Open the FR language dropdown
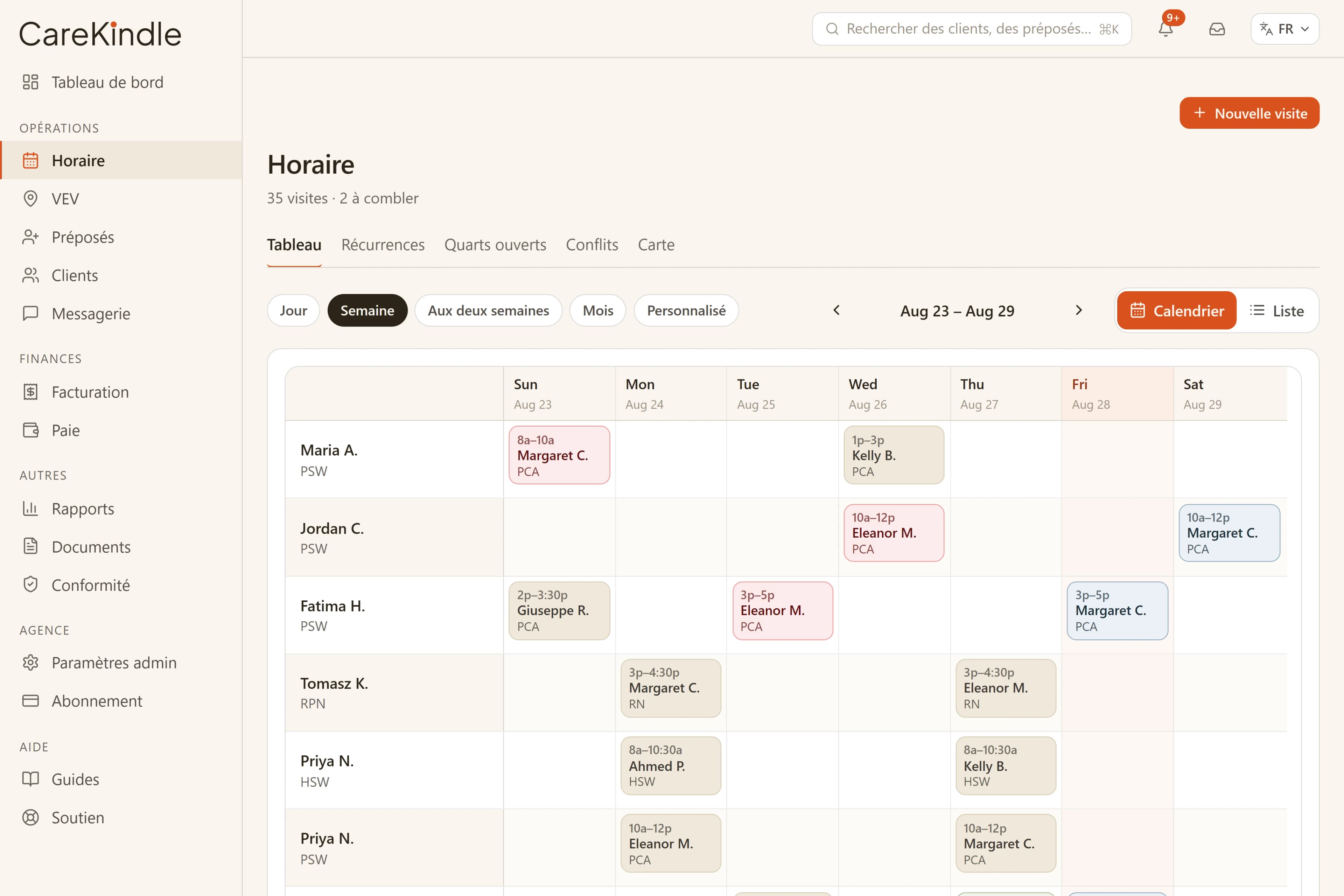The image size is (1344, 896). coord(1284,29)
